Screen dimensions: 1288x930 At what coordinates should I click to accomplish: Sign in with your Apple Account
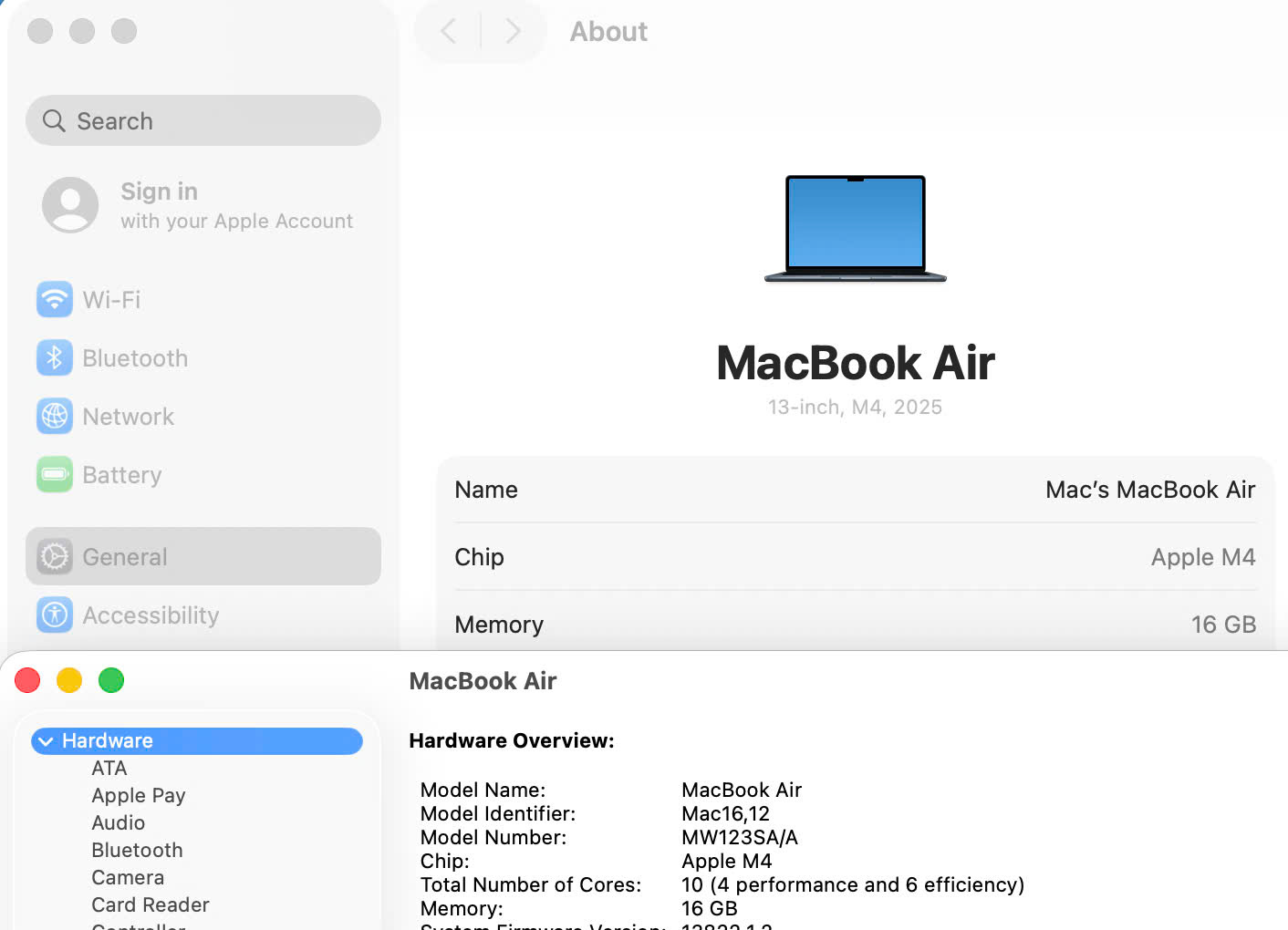(x=236, y=205)
